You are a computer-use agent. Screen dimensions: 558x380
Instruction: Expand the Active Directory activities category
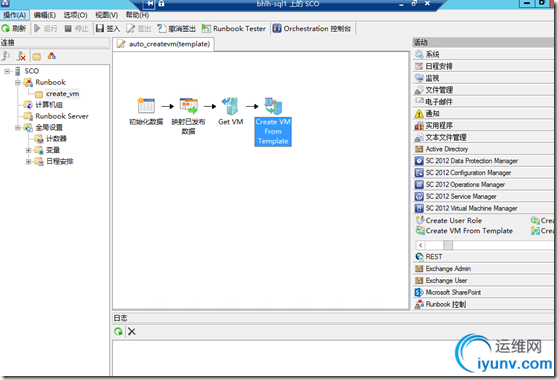[x=483, y=149]
